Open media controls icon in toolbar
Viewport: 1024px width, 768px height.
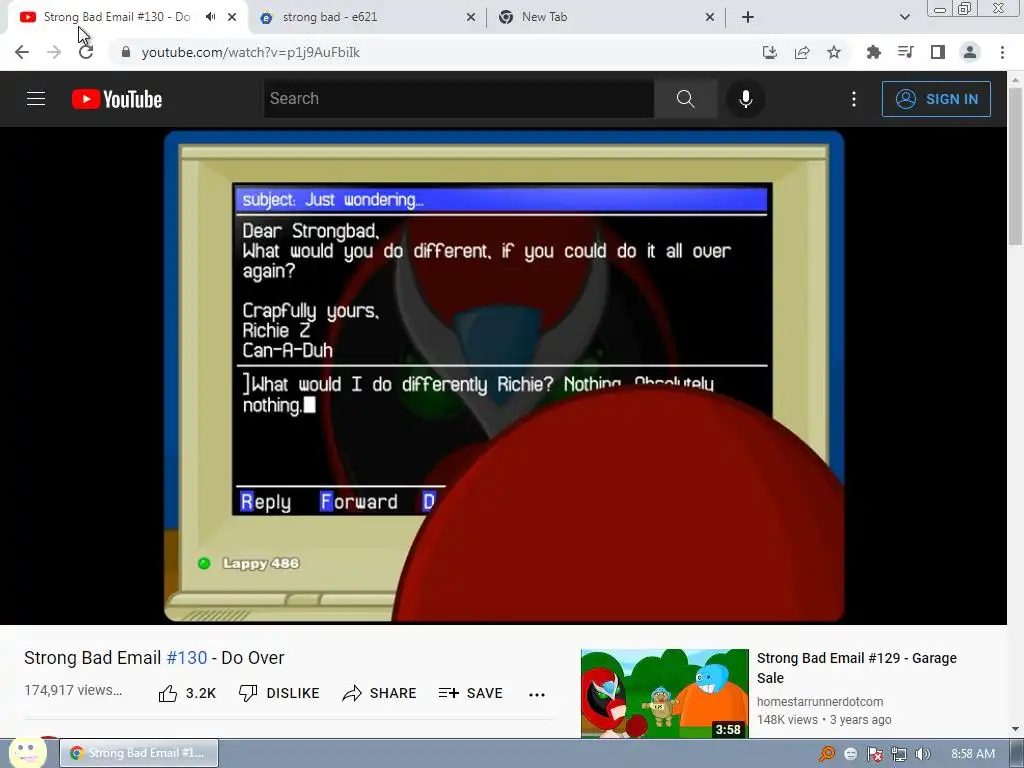(905, 52)
